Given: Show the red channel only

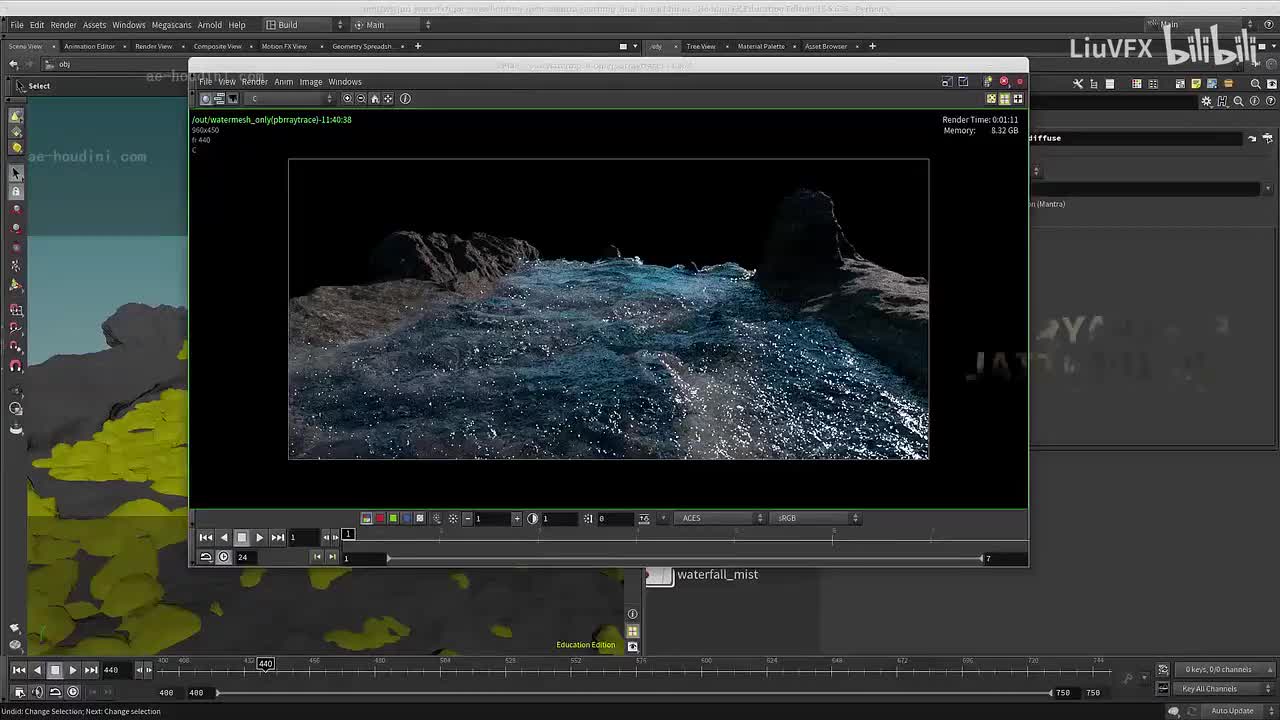Looking at the screenshot, I should (x=380, y=518).
